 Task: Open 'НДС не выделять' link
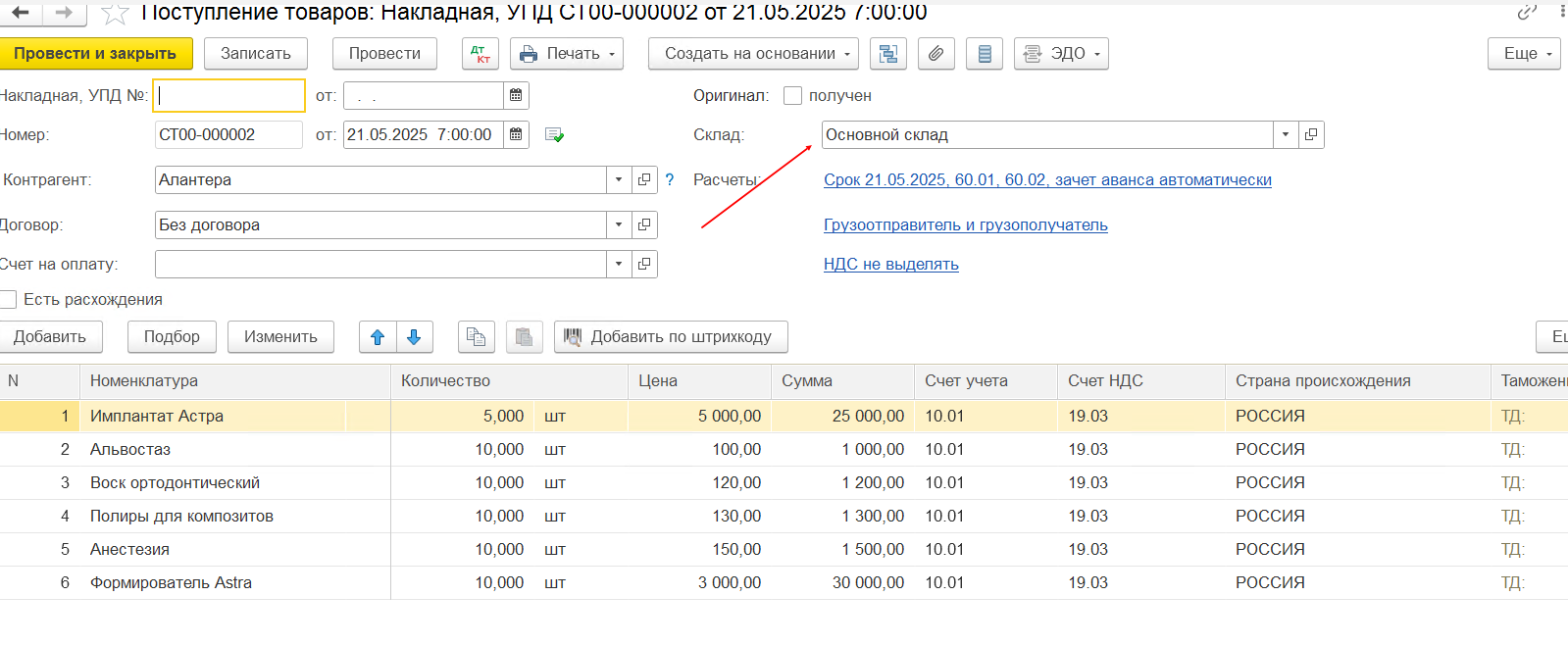(x=891, y=264)
